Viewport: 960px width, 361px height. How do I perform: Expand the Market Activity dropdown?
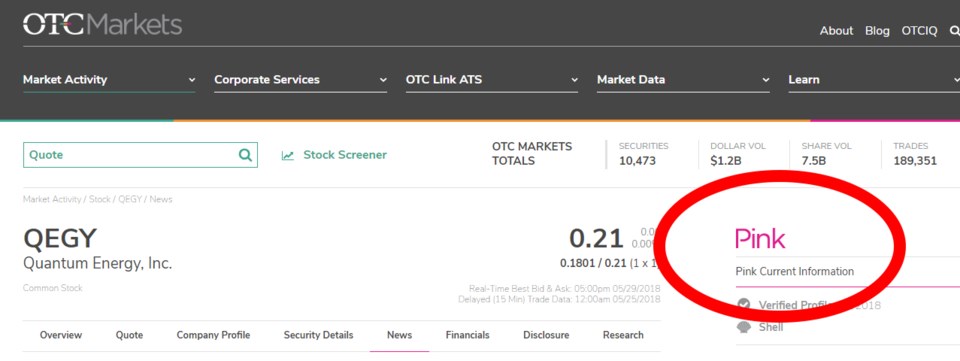point(192,80)
